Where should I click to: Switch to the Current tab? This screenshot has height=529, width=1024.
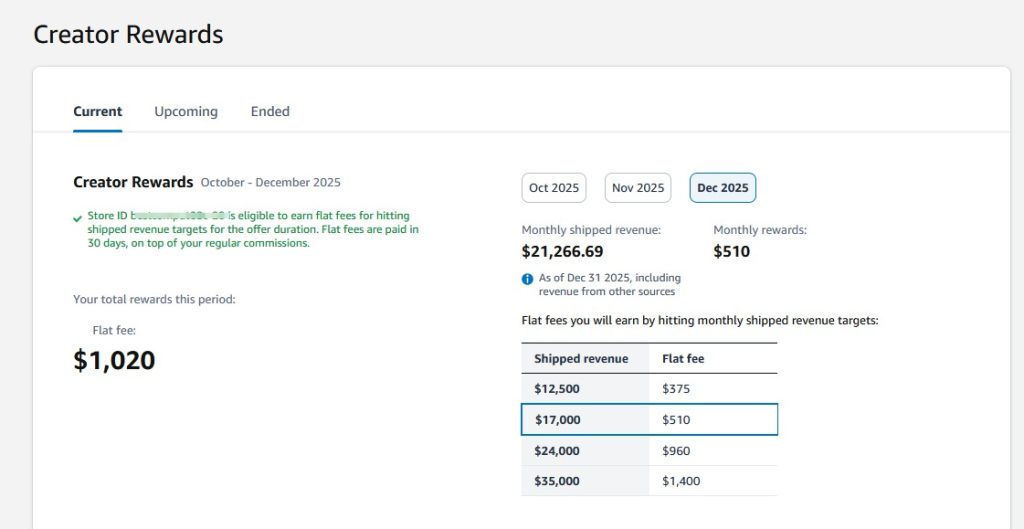(98, 111)
